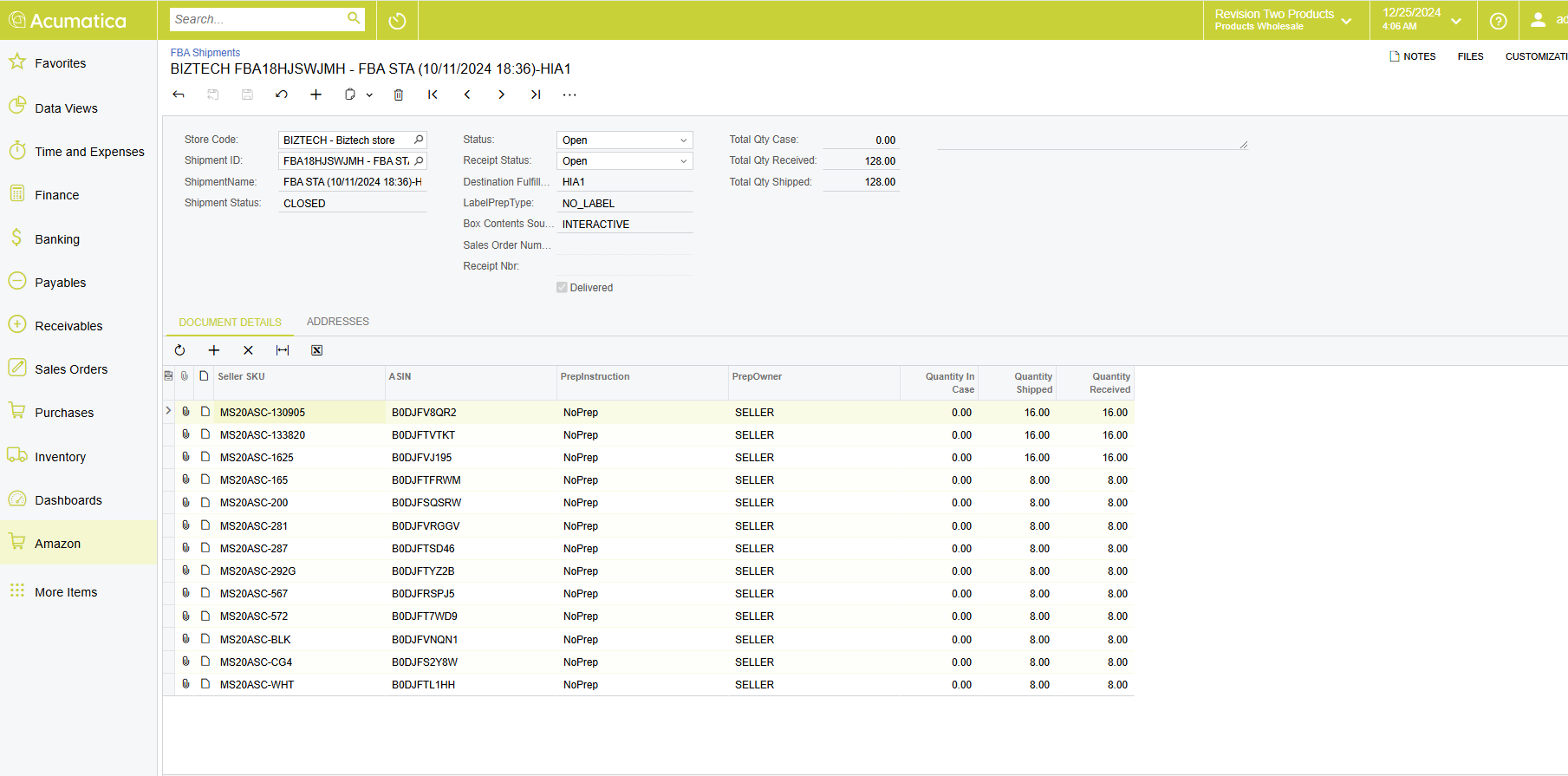
Task: Add a row to the details grid
Action: [214, 350]
